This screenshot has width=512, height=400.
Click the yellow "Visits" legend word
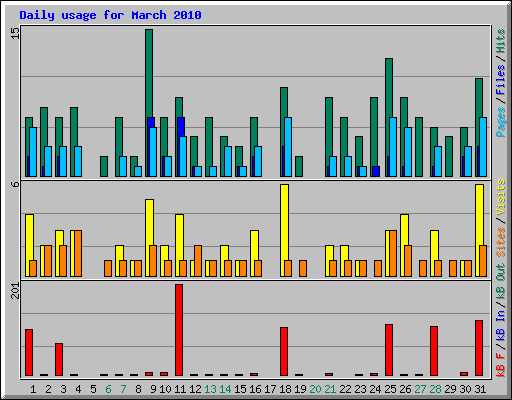click(x=501, y=197)
